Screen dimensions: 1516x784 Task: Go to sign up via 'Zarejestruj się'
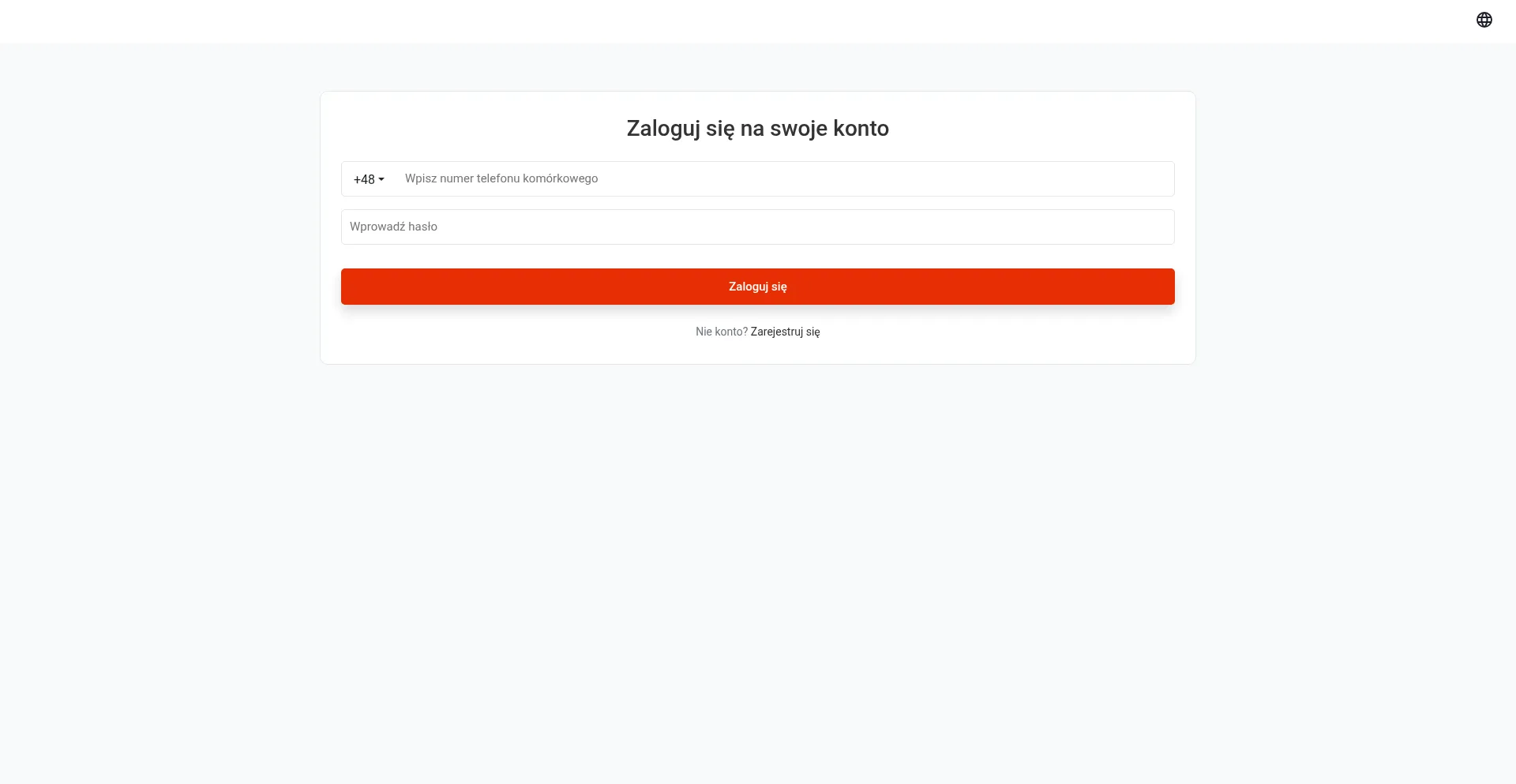(785, 332)
